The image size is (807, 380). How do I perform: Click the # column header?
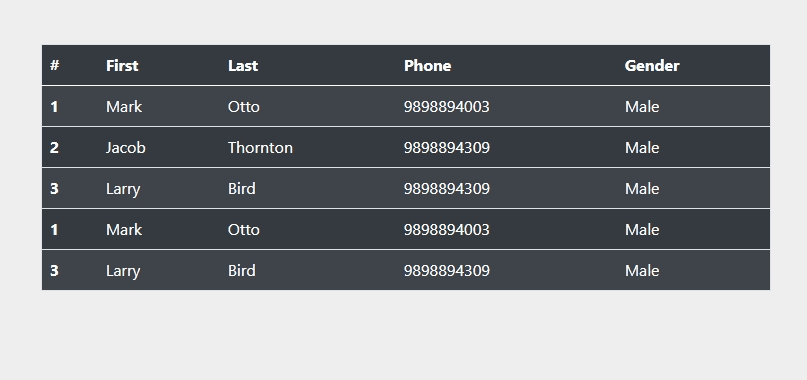point(55,65)
